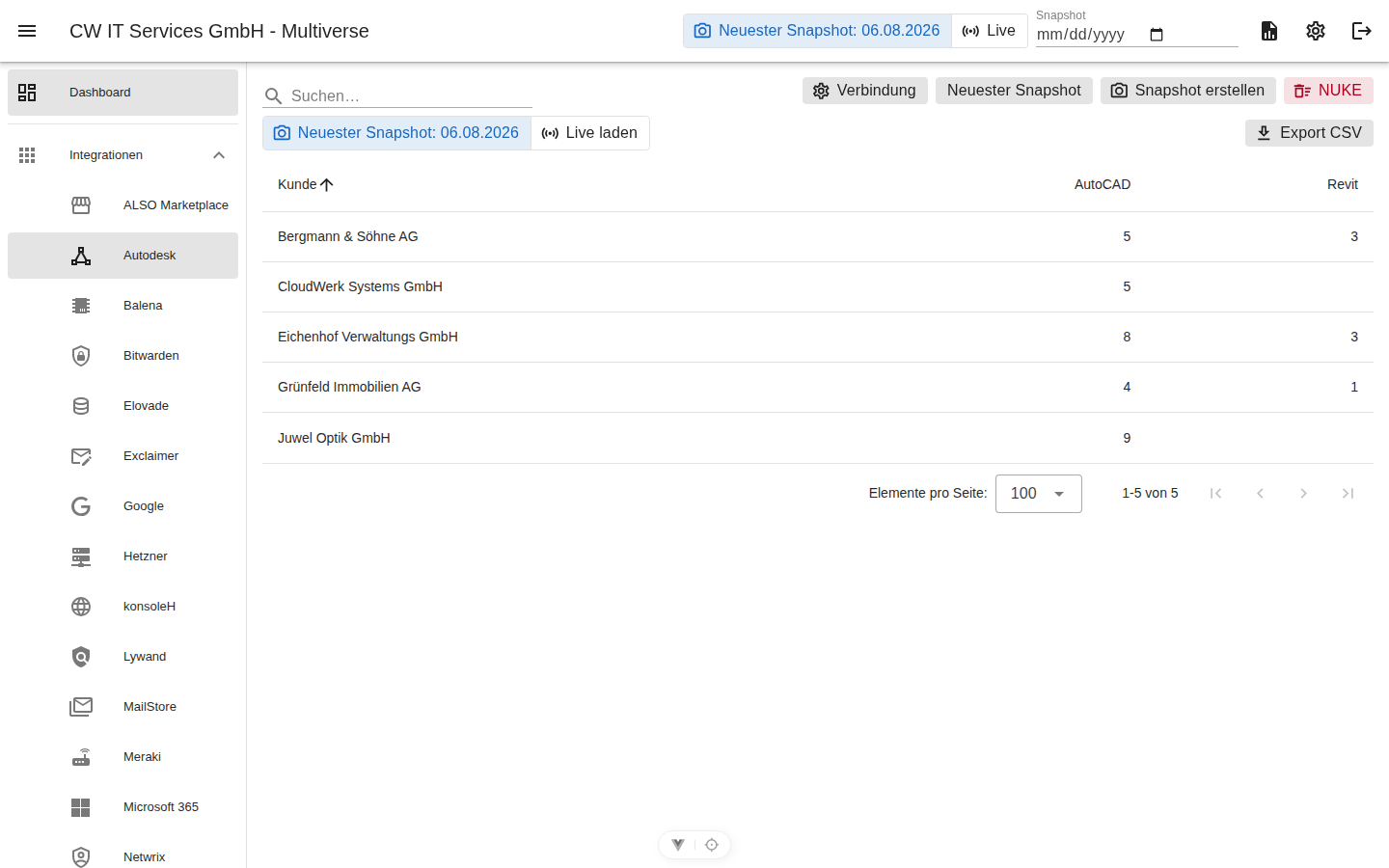
Task: Click the Elovade database icon
Action: coord(81,406)
